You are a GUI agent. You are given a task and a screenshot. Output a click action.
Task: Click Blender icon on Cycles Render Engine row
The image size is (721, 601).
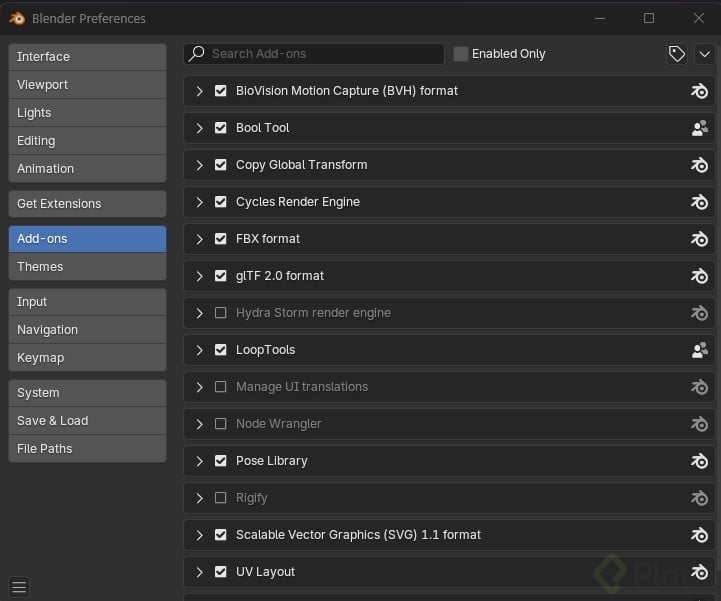tap(700, 202)
